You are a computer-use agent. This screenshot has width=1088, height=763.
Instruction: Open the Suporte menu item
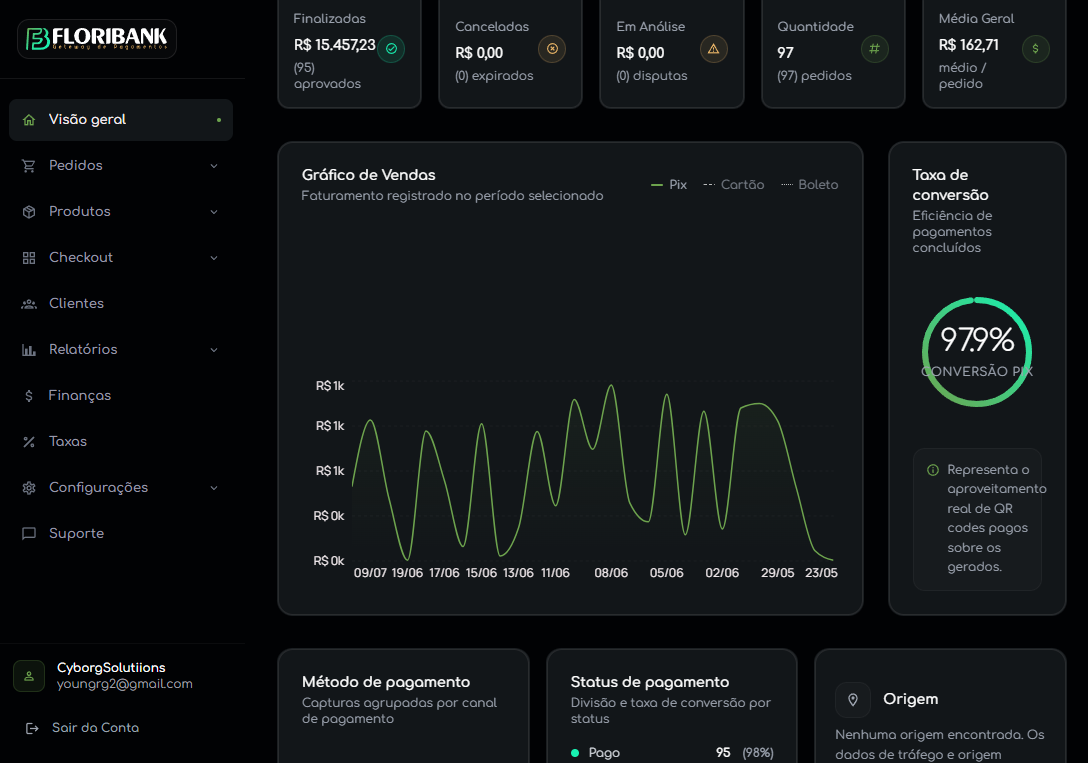121,533
